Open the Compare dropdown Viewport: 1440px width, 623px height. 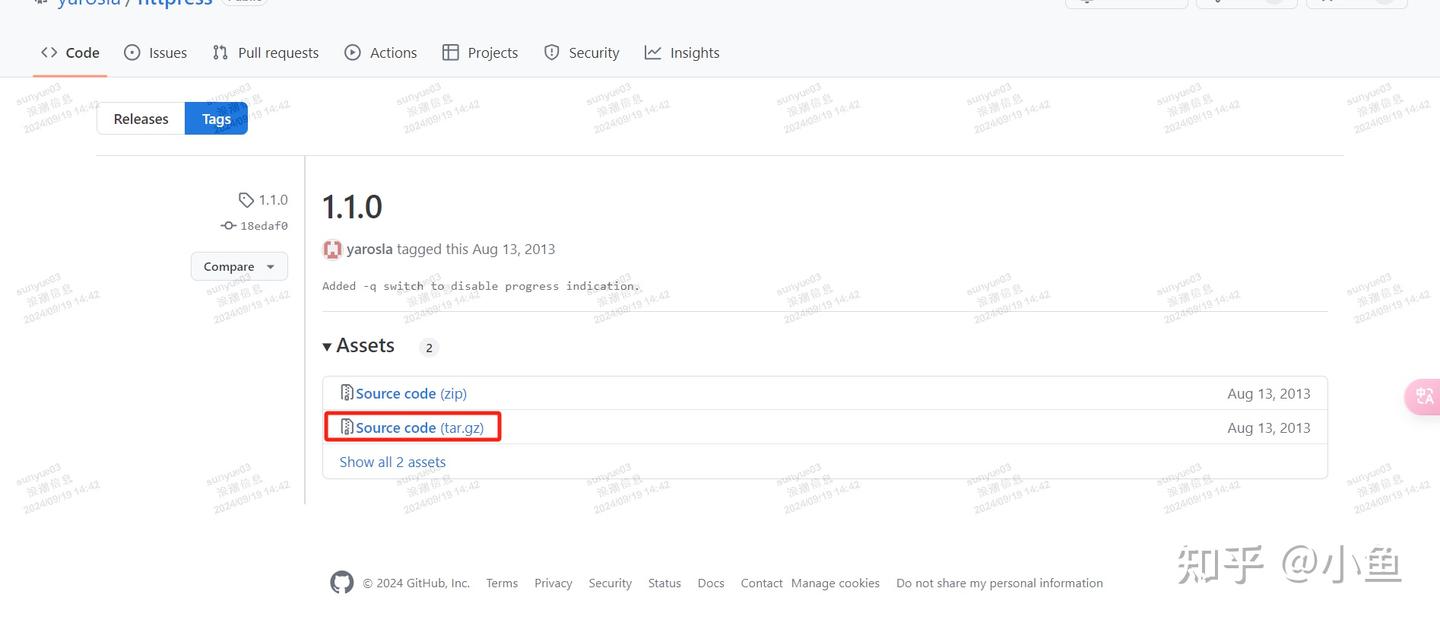tap(239, 267)
